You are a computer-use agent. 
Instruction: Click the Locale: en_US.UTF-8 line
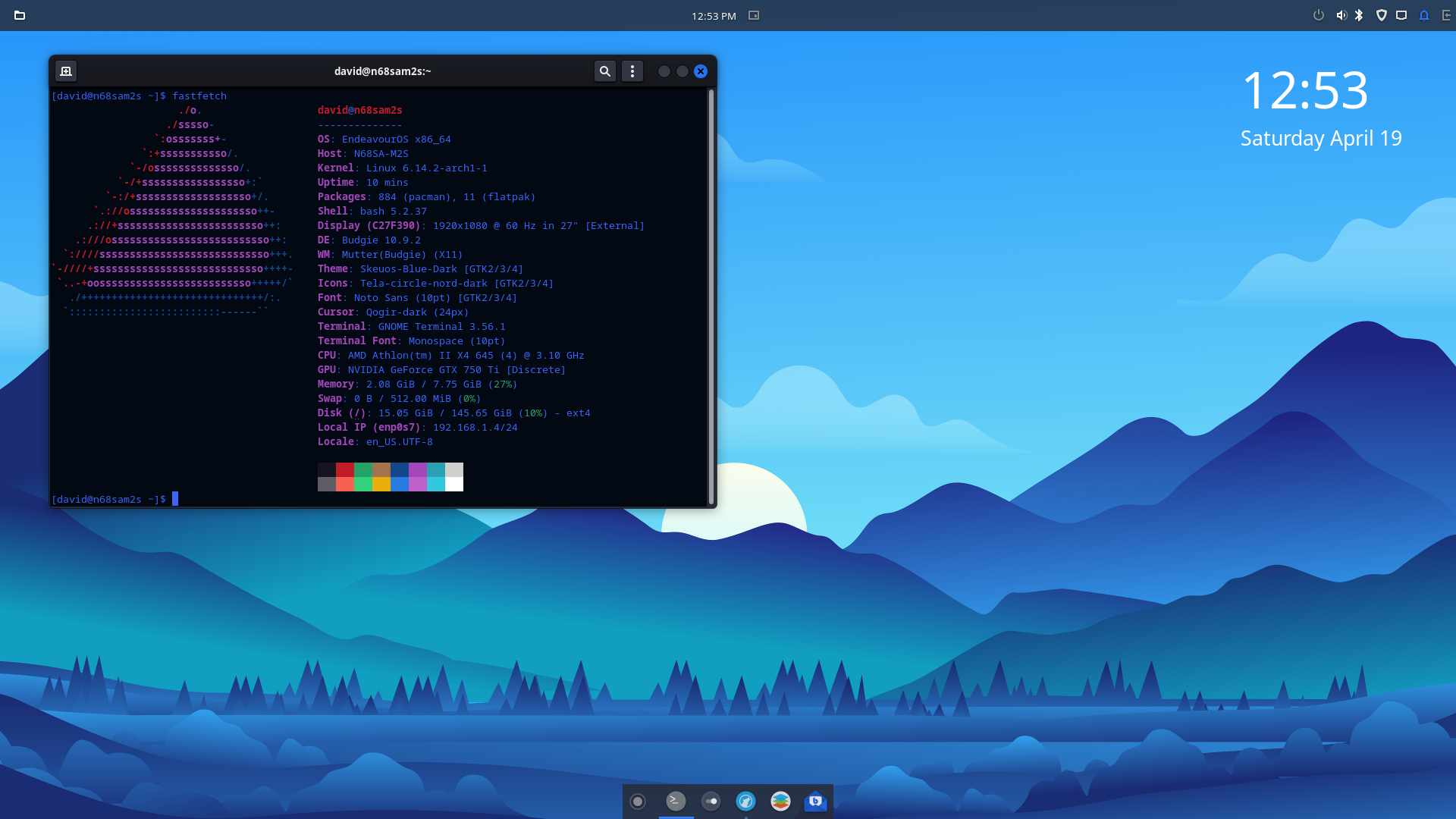(x=375, y=442)
